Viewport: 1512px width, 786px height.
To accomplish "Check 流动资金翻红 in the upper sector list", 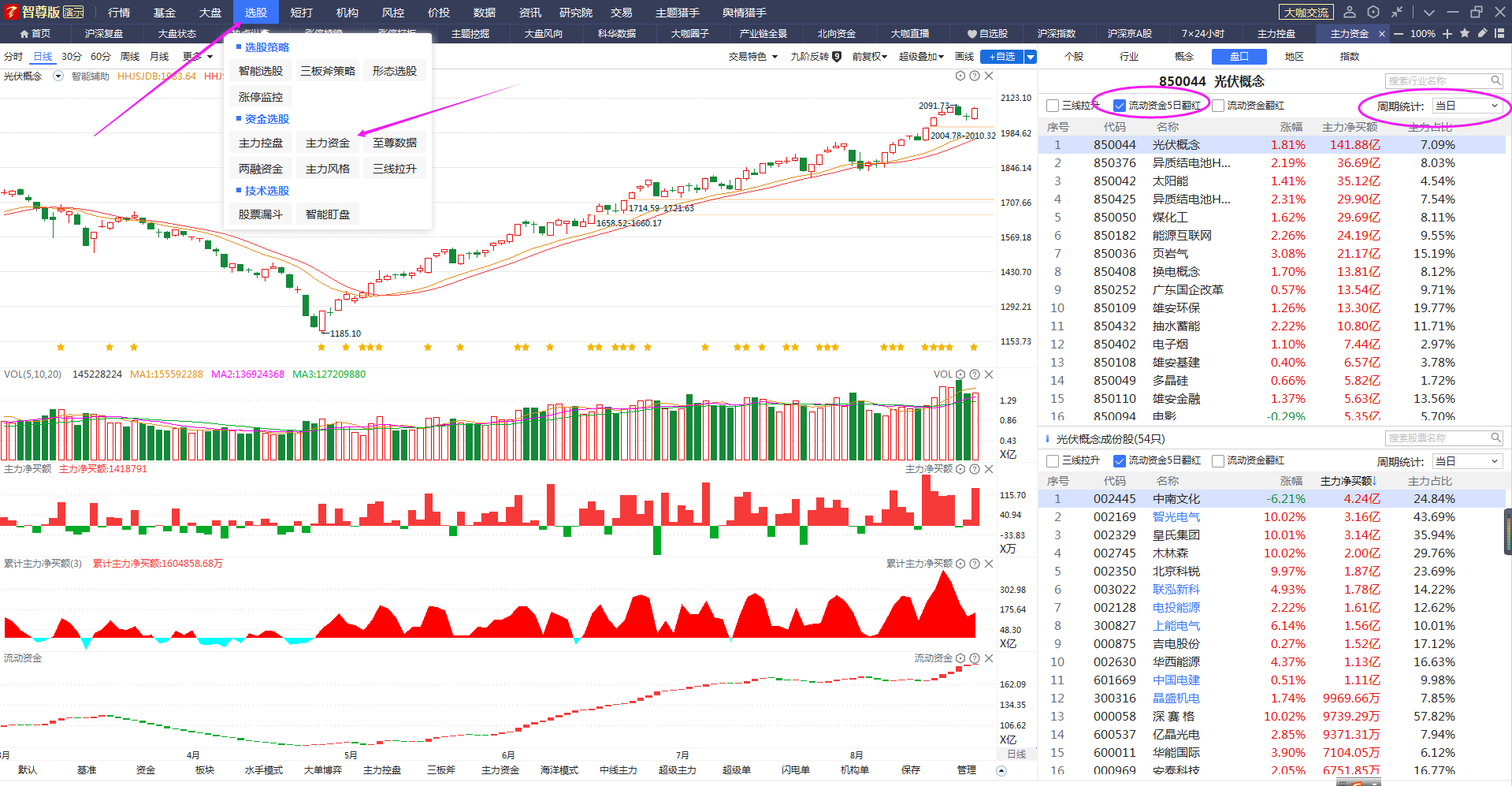I will (x=1218, y=106).
